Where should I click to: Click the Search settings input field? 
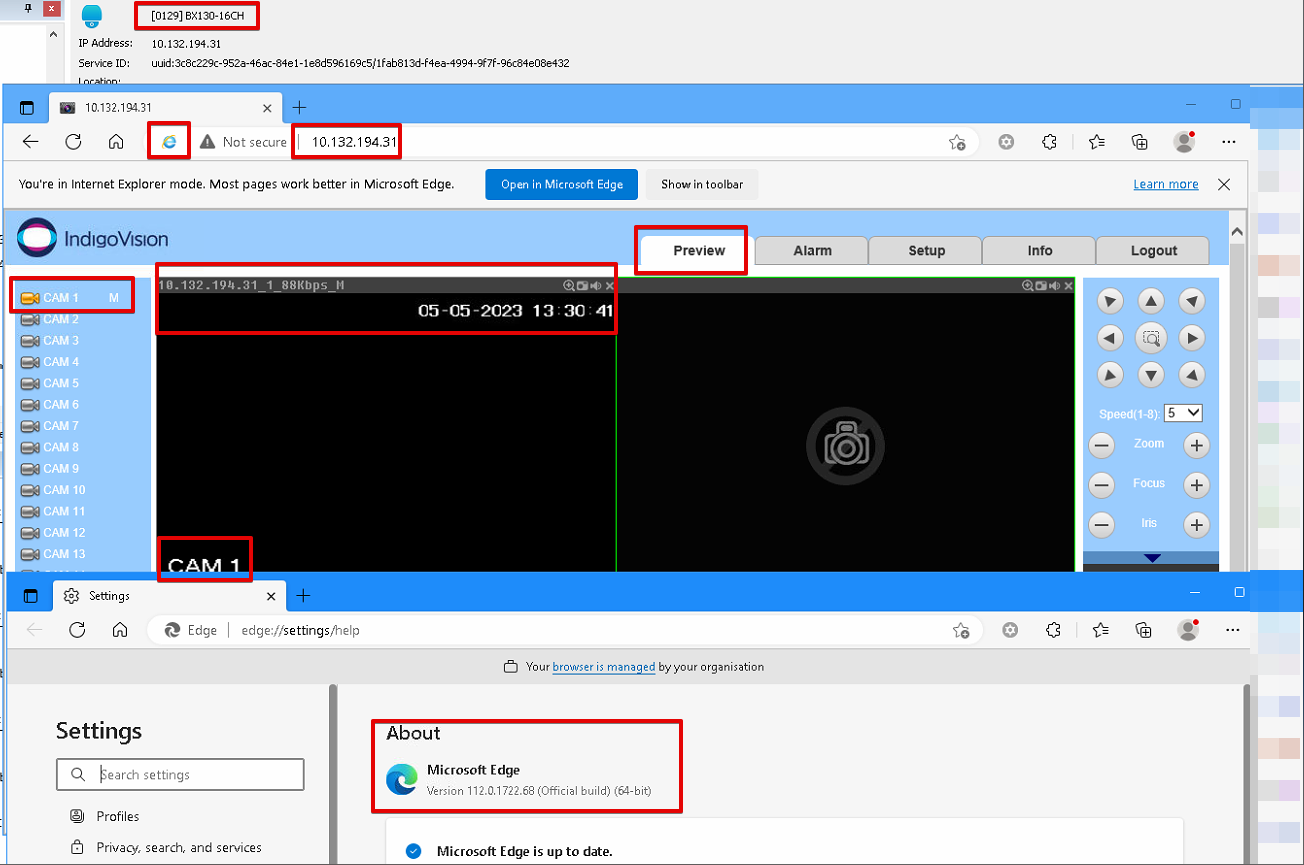coord(180,775)
